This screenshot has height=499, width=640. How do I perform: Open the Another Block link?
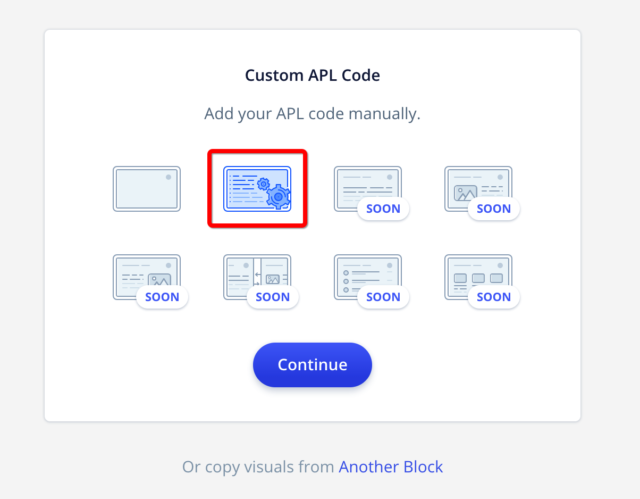coord(391,467)
